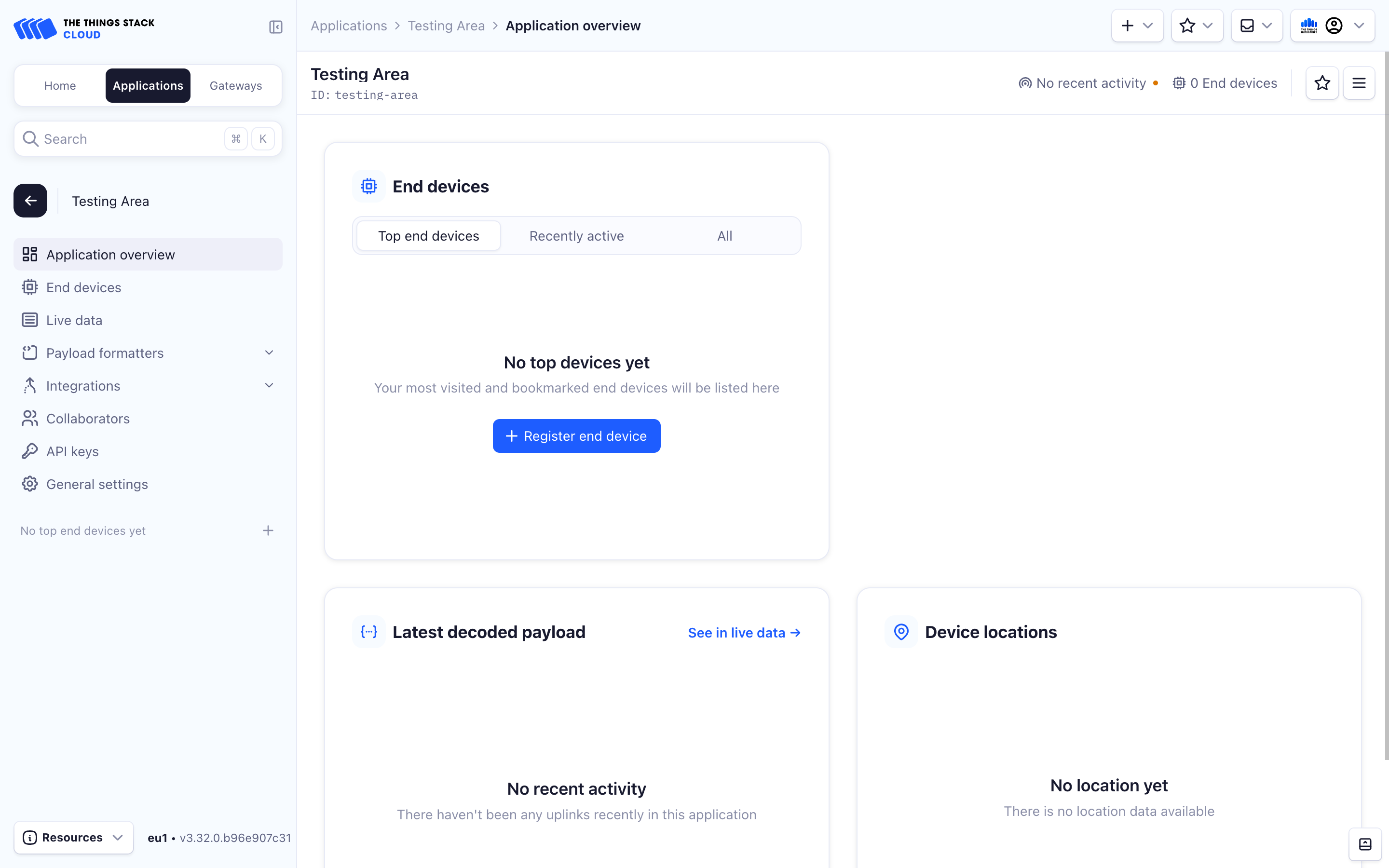Open See in live data link
The image size is (1389, 868).
click(744, 632)
